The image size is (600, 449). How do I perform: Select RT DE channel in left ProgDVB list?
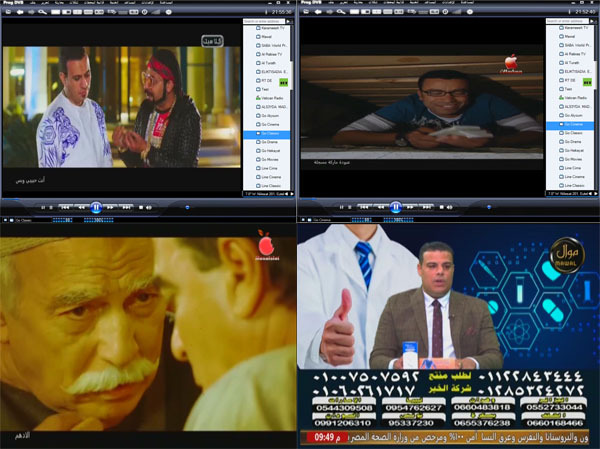264,81
